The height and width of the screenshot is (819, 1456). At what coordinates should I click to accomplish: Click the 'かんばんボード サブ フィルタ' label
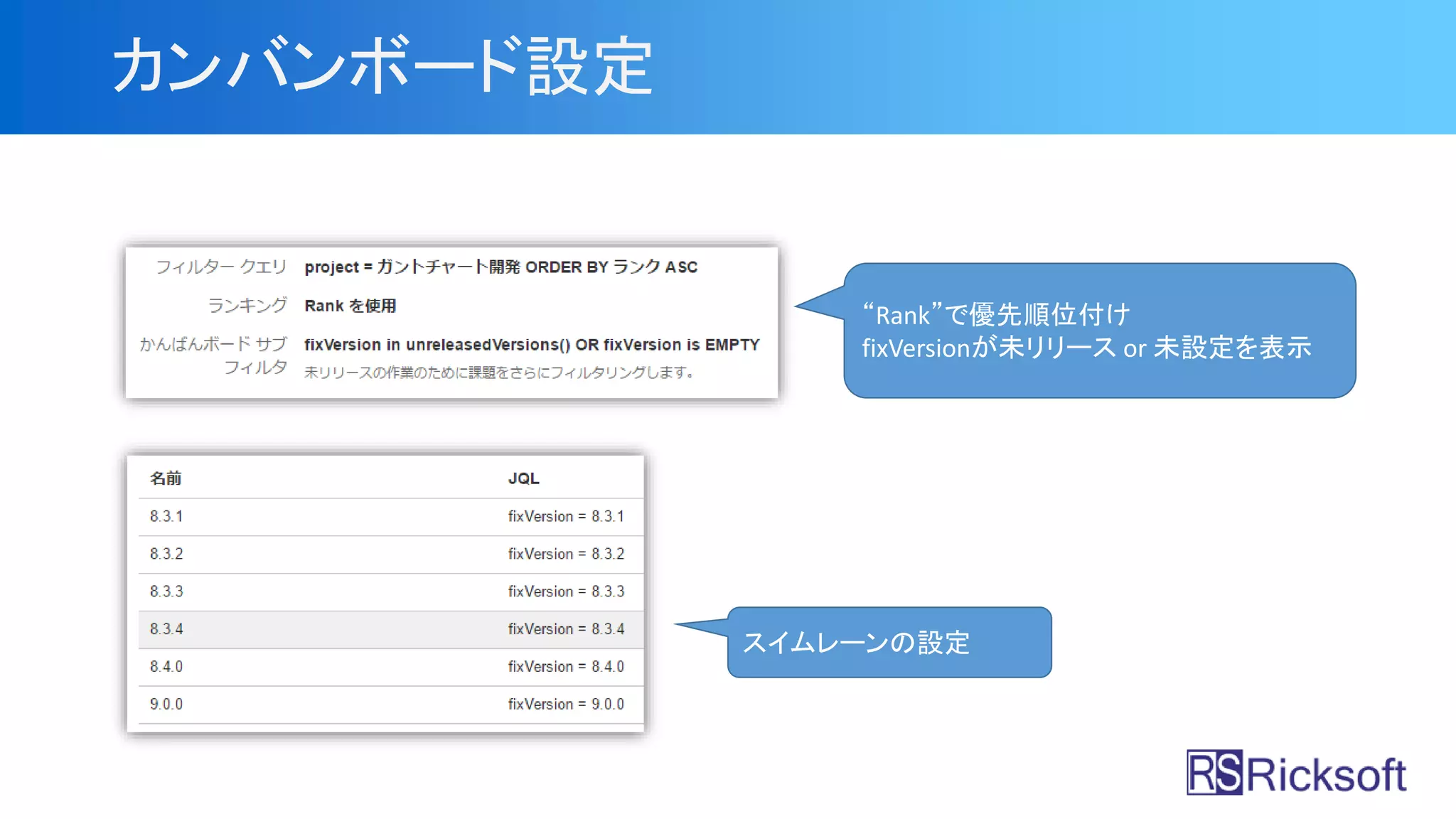tap(214, 355)
